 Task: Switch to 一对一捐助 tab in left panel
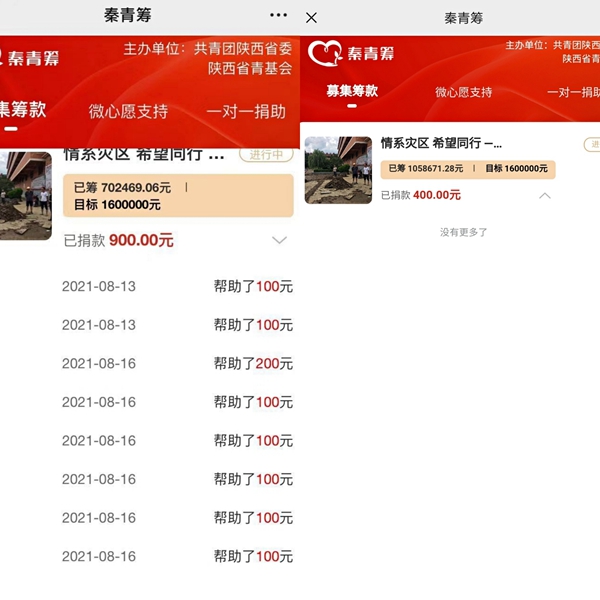point(246,111)
